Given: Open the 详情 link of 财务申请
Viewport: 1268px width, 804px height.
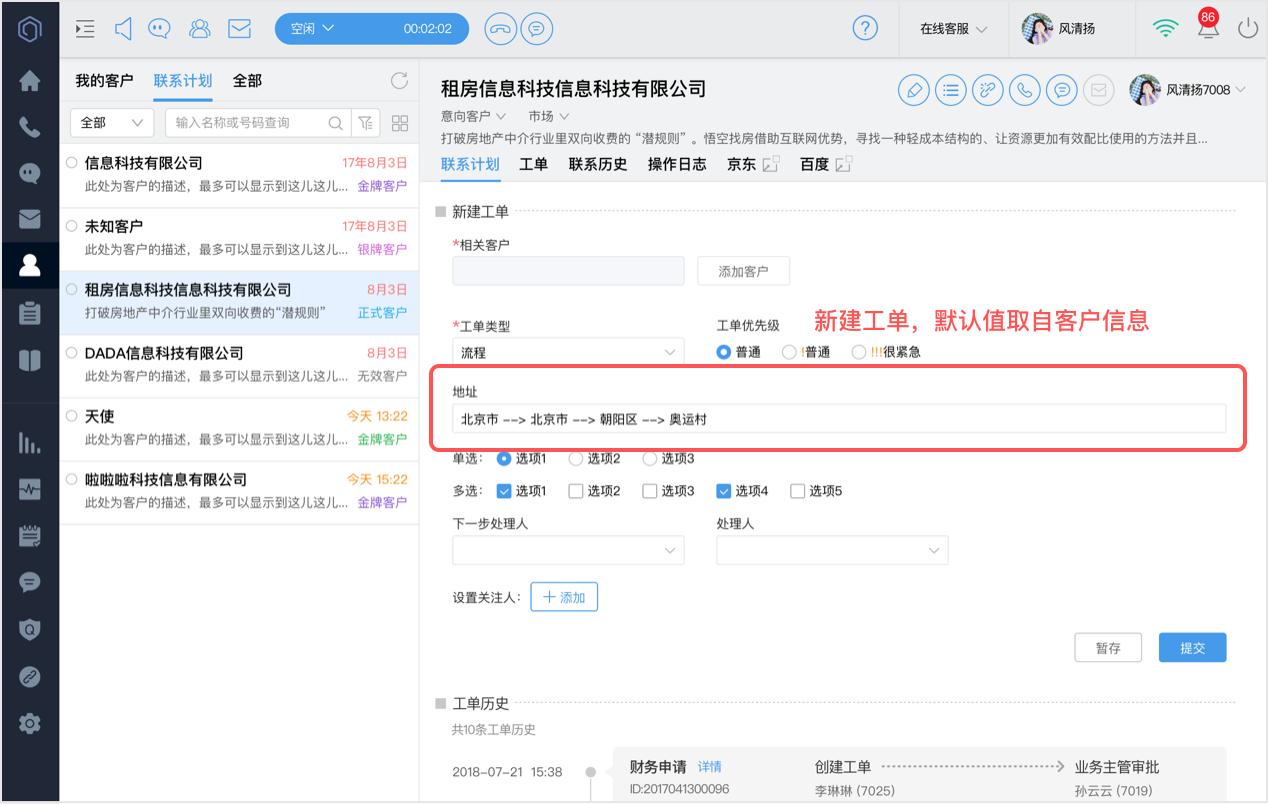Looking at the screenshot, I should [x=710, y=767].
